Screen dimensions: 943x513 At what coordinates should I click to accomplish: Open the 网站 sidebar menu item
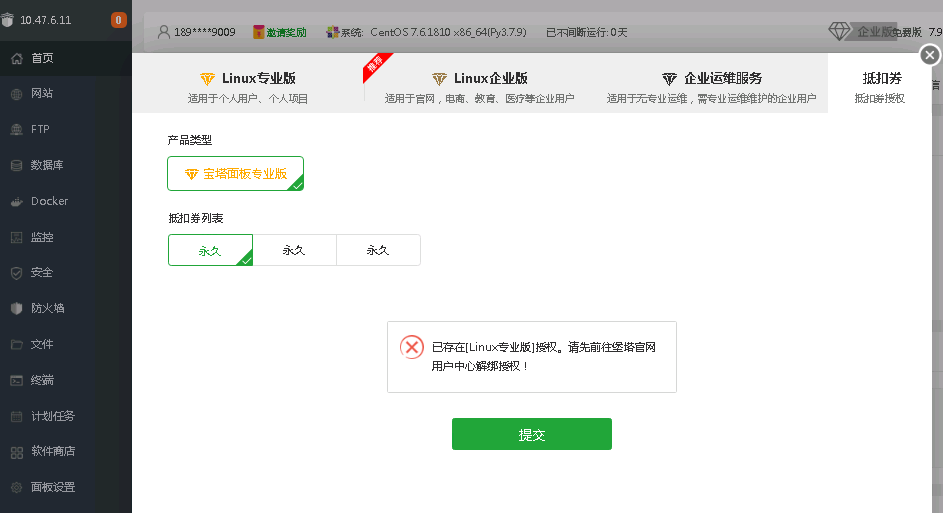click(x=66, y=94)
